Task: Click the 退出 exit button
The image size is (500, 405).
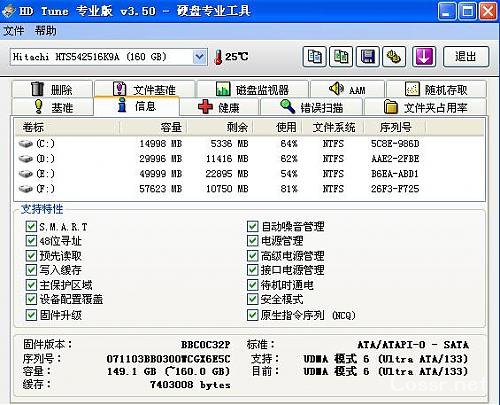Action: pyautogui.click(x=466, y=57)
